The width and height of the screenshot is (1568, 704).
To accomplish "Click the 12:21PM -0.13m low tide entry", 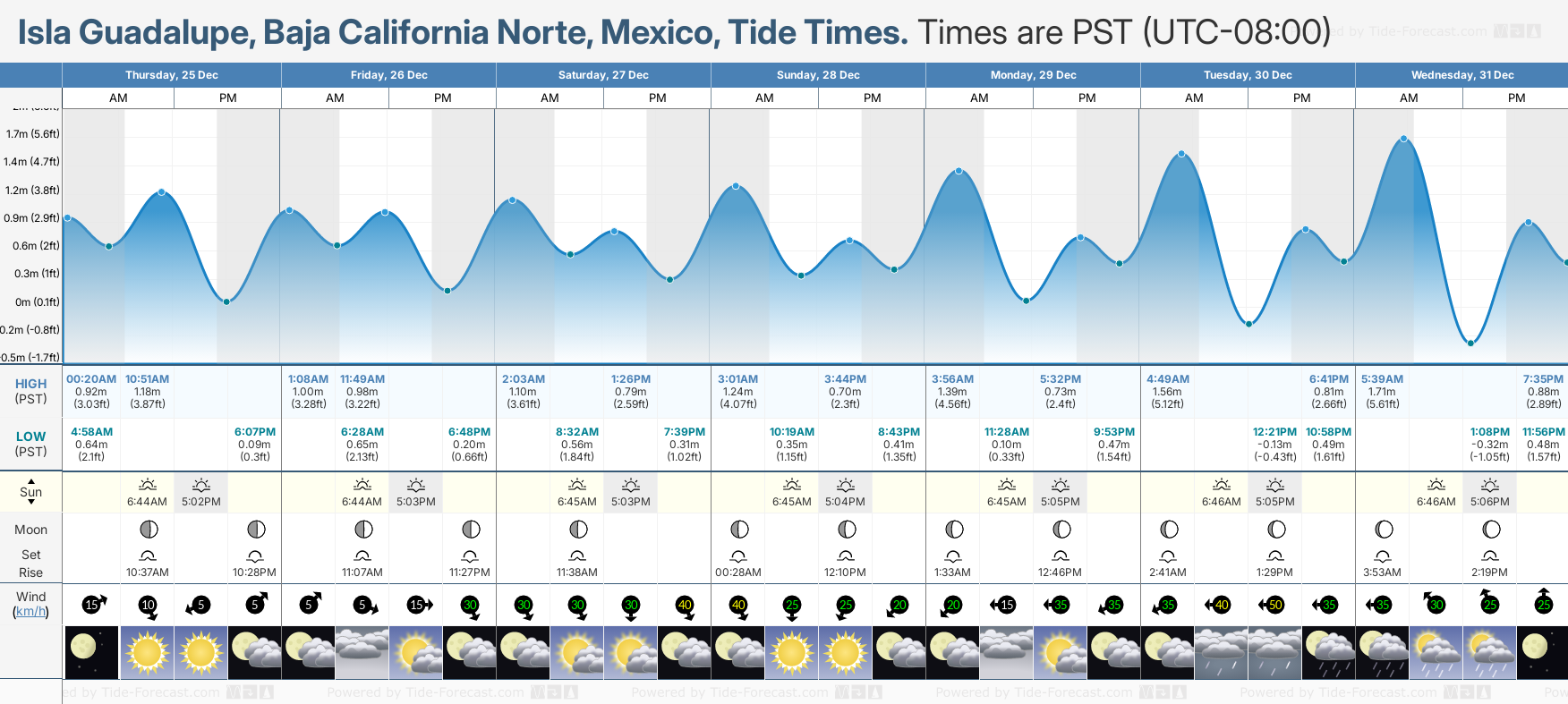I will (x=1274, y=444).
